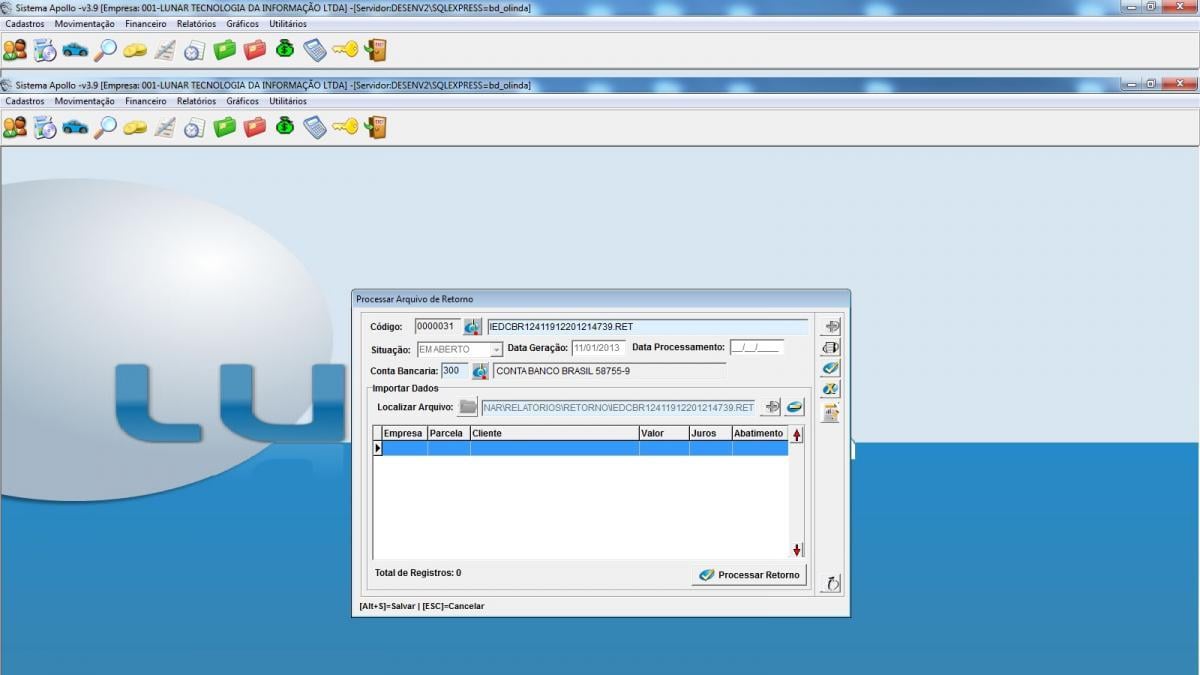Click the Valor column header in the grid
This screenshot has height=675, width=1200.
pos(664,434)
